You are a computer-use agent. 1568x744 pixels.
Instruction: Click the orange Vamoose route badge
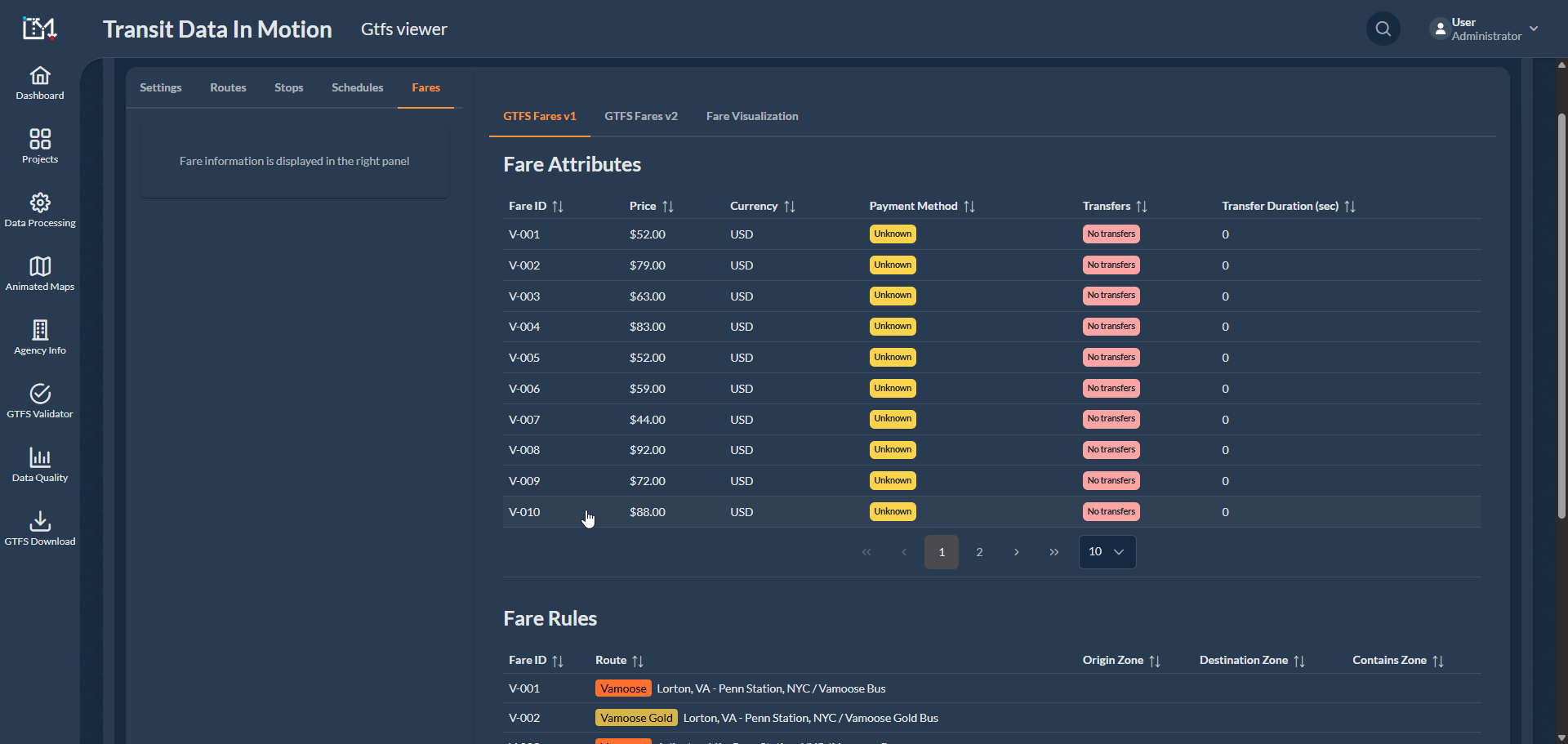click(623, 688)
